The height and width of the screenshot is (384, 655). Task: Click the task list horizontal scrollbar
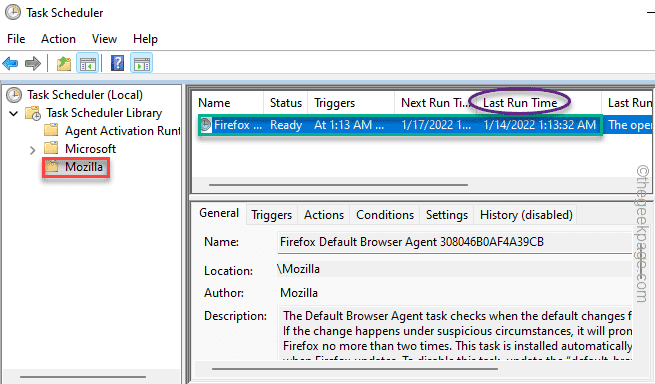[338, 184]
